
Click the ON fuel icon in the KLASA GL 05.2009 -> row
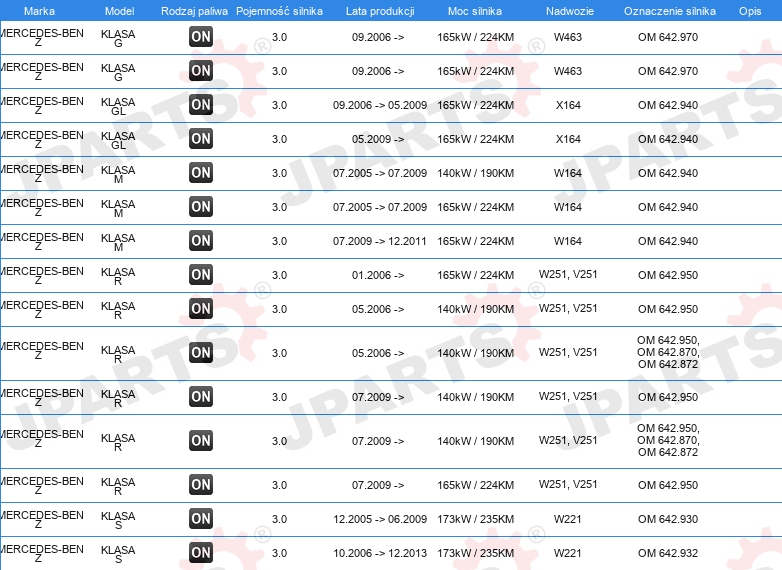coord(201,139)
